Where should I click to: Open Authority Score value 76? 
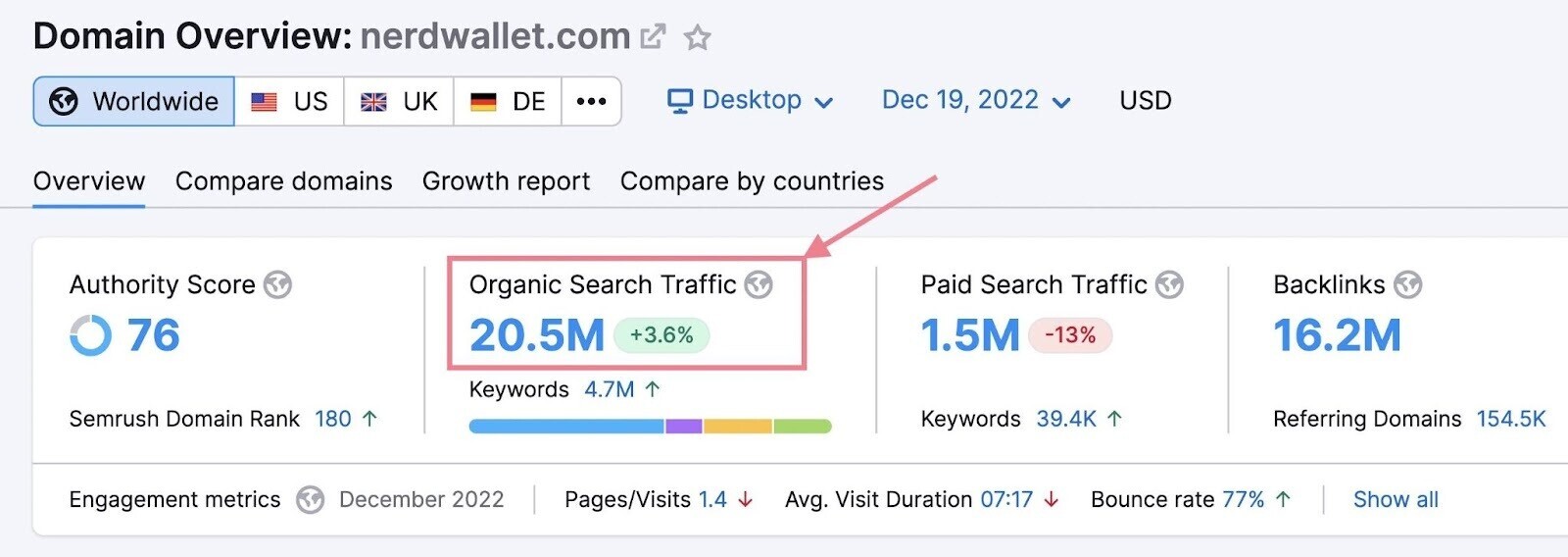tap(154, 335)
